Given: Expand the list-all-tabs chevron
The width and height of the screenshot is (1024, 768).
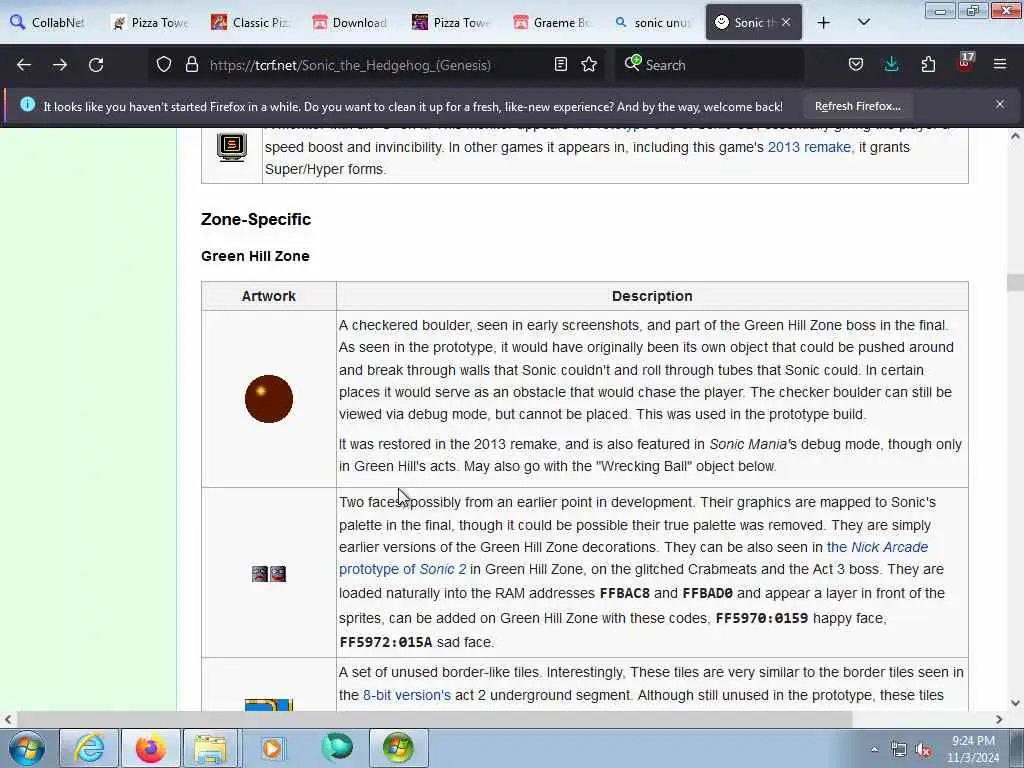Looking at the screenshot, I should point(863,23).
